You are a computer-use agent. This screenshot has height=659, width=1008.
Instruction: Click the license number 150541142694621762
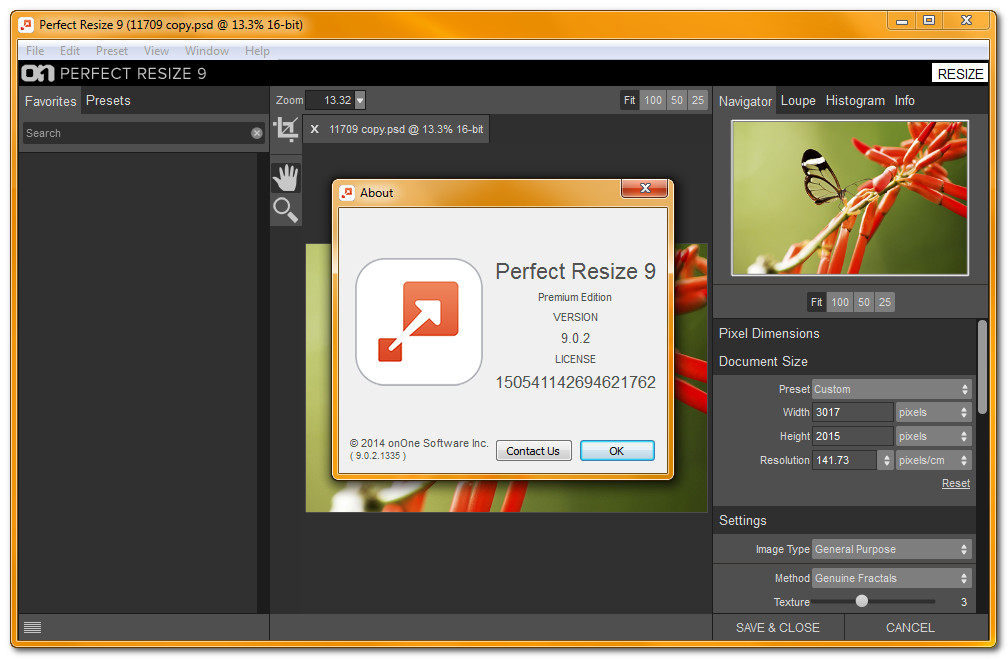coord(575,382)
